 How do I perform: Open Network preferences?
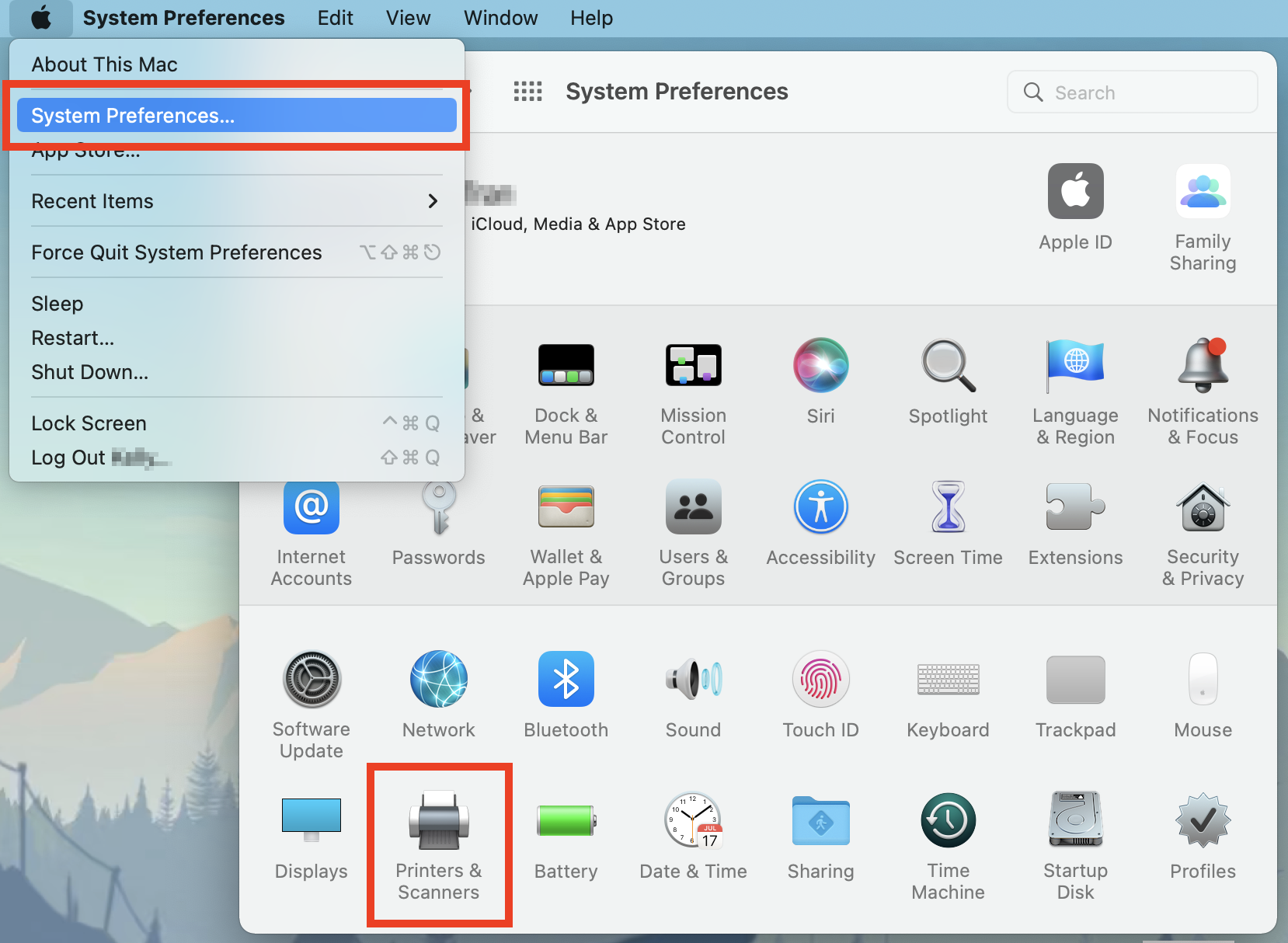(x=438, y=695)
